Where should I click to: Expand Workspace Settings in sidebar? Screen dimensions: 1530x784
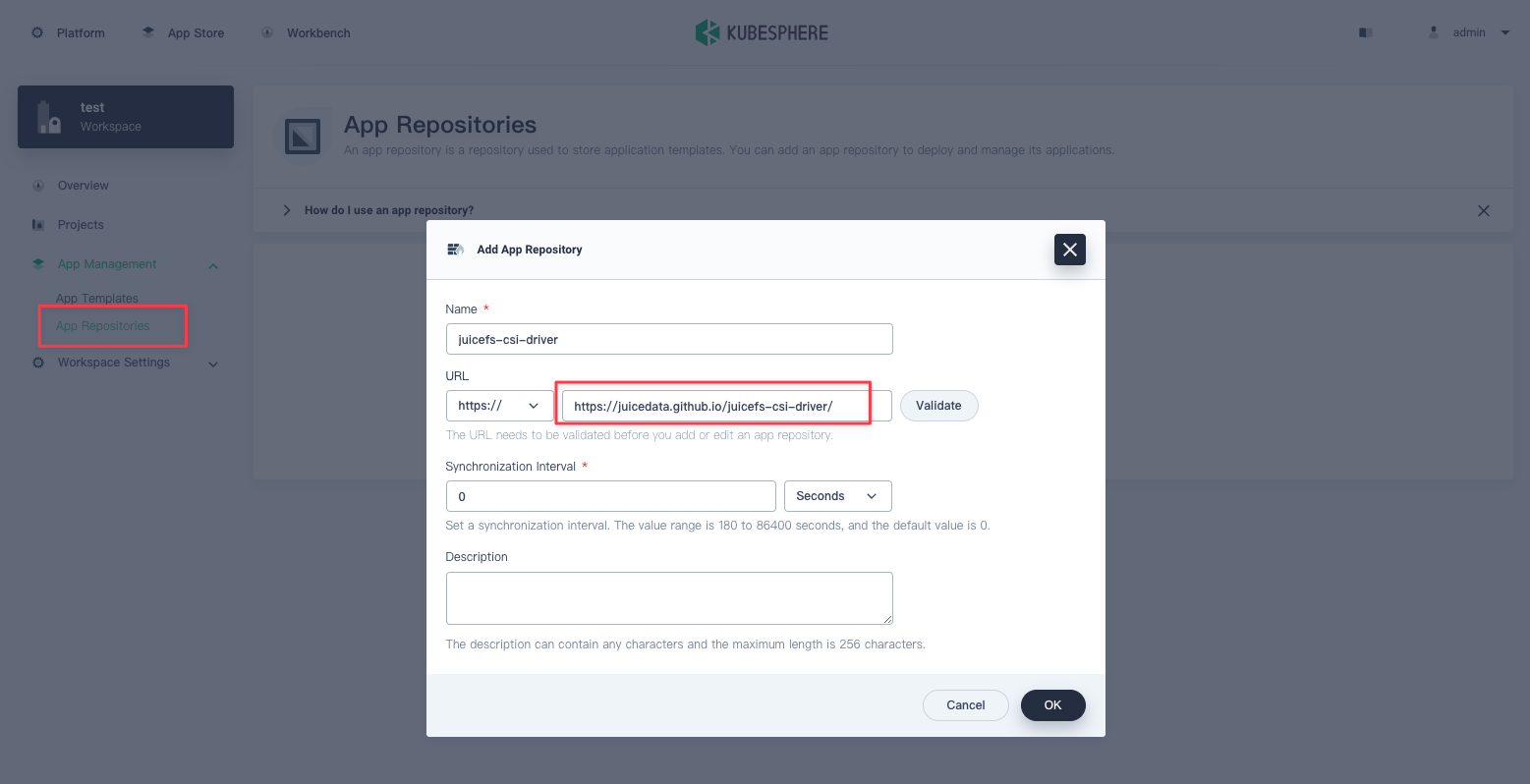click(x=213, y=364)
